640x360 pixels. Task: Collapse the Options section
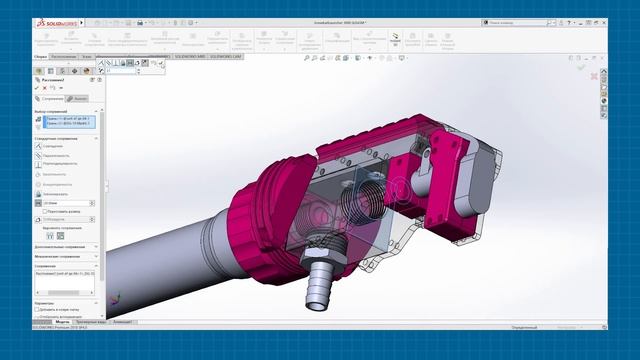point(96,303)
